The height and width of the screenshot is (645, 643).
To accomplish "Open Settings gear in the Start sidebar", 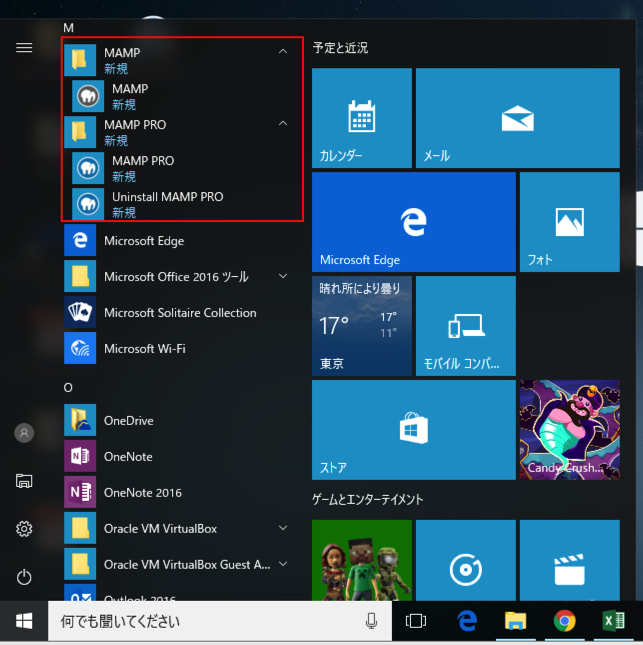I will point(24,529).
